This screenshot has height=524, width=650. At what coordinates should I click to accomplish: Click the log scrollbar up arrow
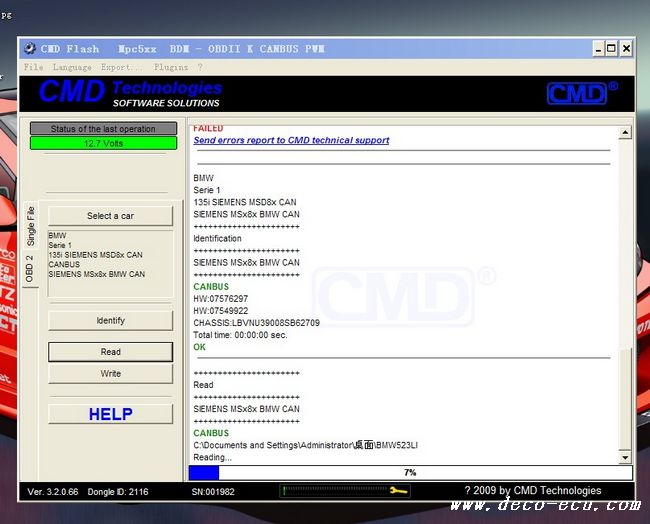(625, 132)
